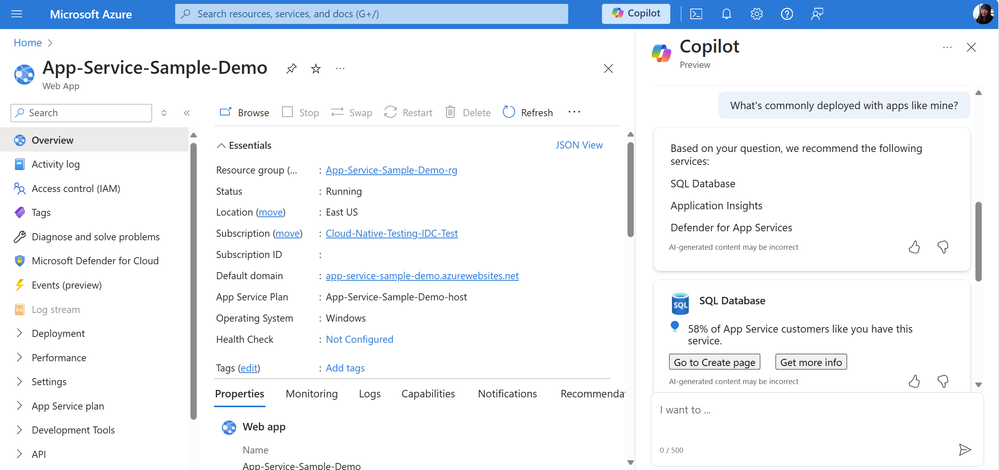
Task: Open portal settings gear
Action: [x=756, y=14]
